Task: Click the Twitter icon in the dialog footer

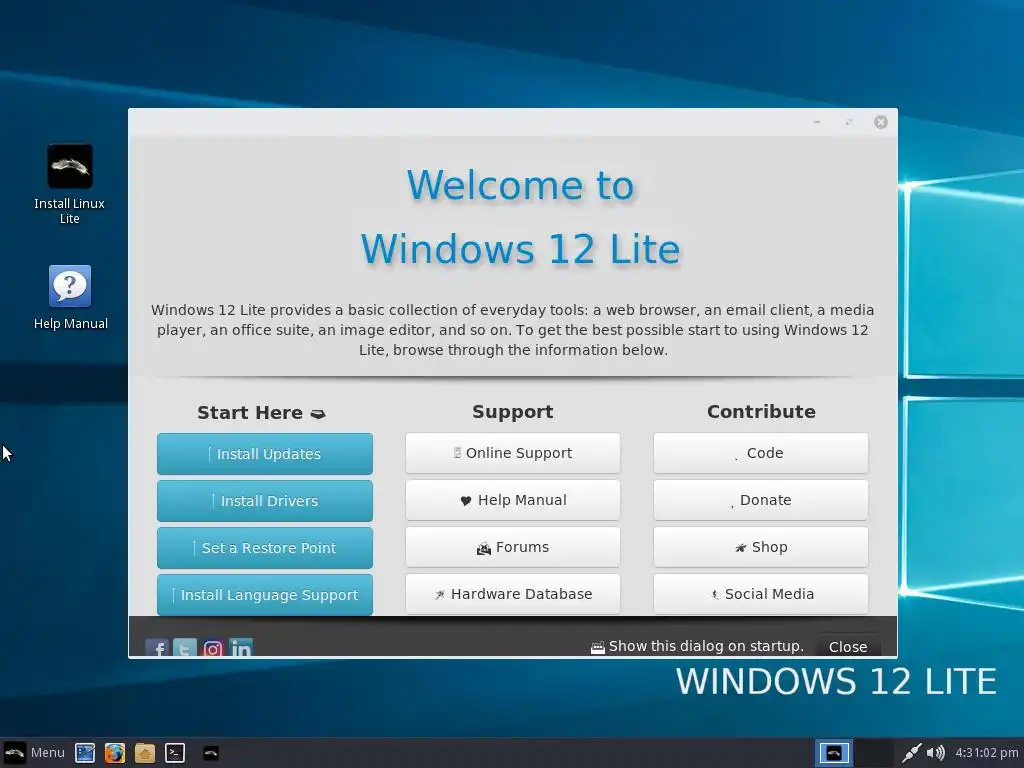Action: pyautogui.click(x=185, y=648)
